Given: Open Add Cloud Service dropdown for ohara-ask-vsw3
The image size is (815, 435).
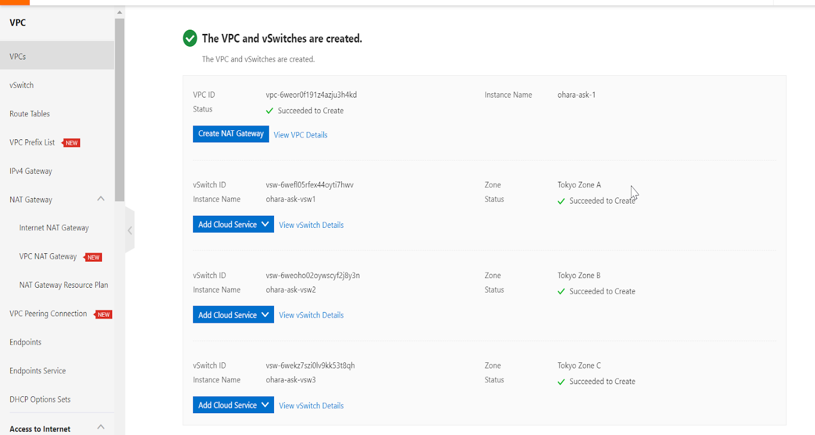Looking at the screenshot, I should click(232, 405).
